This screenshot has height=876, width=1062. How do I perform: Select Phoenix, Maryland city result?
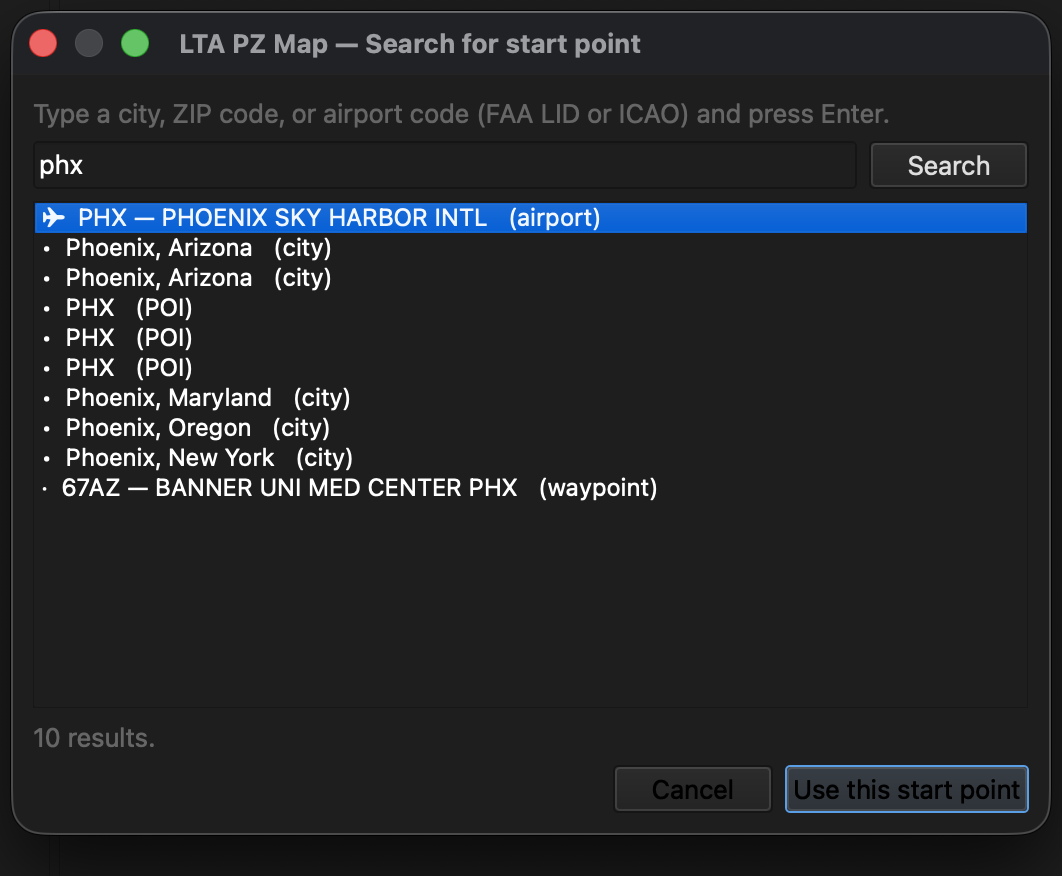pyautogui.click(x=531, y=398)
